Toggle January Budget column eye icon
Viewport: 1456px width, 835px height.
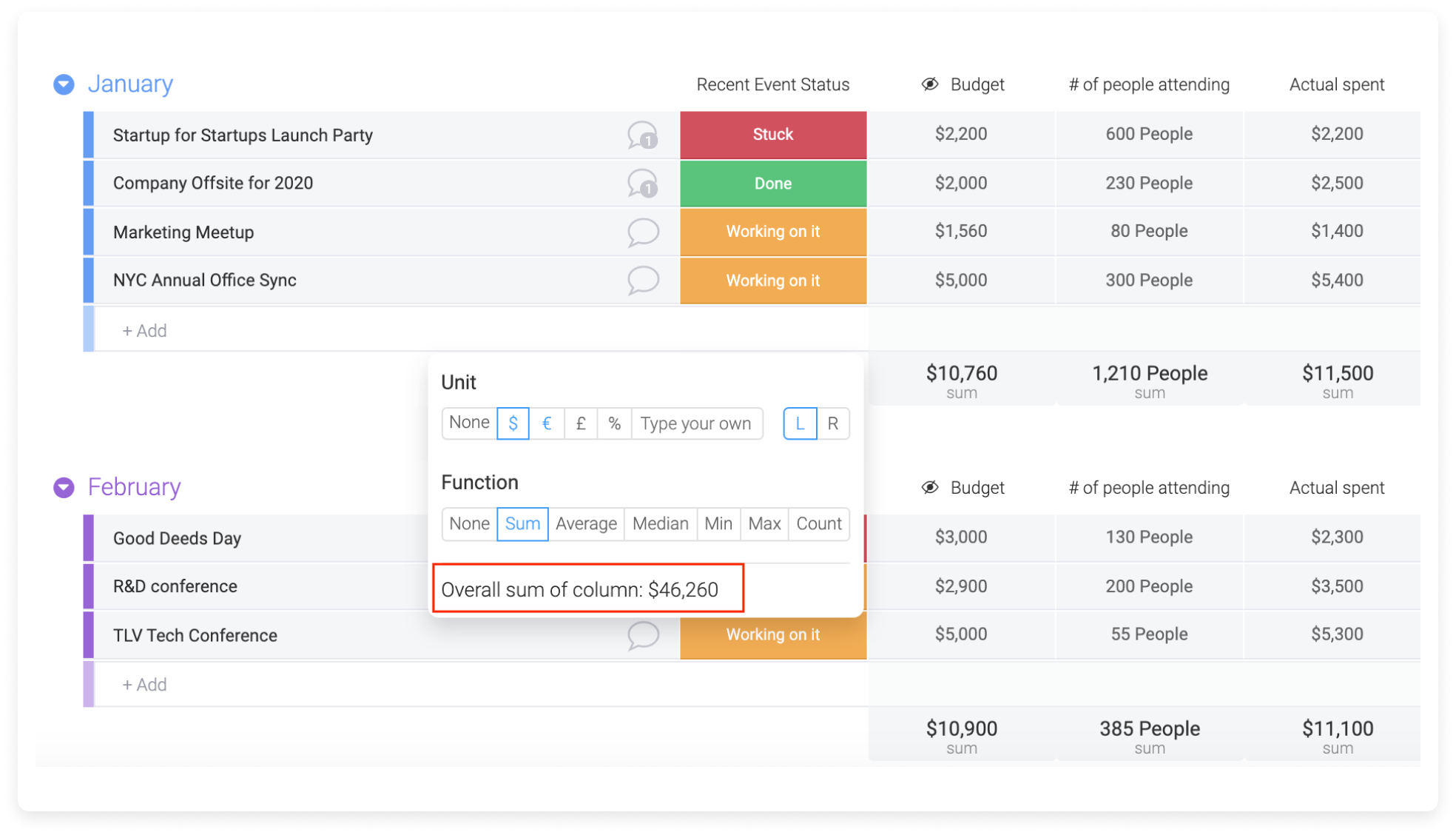click(930, 84)
